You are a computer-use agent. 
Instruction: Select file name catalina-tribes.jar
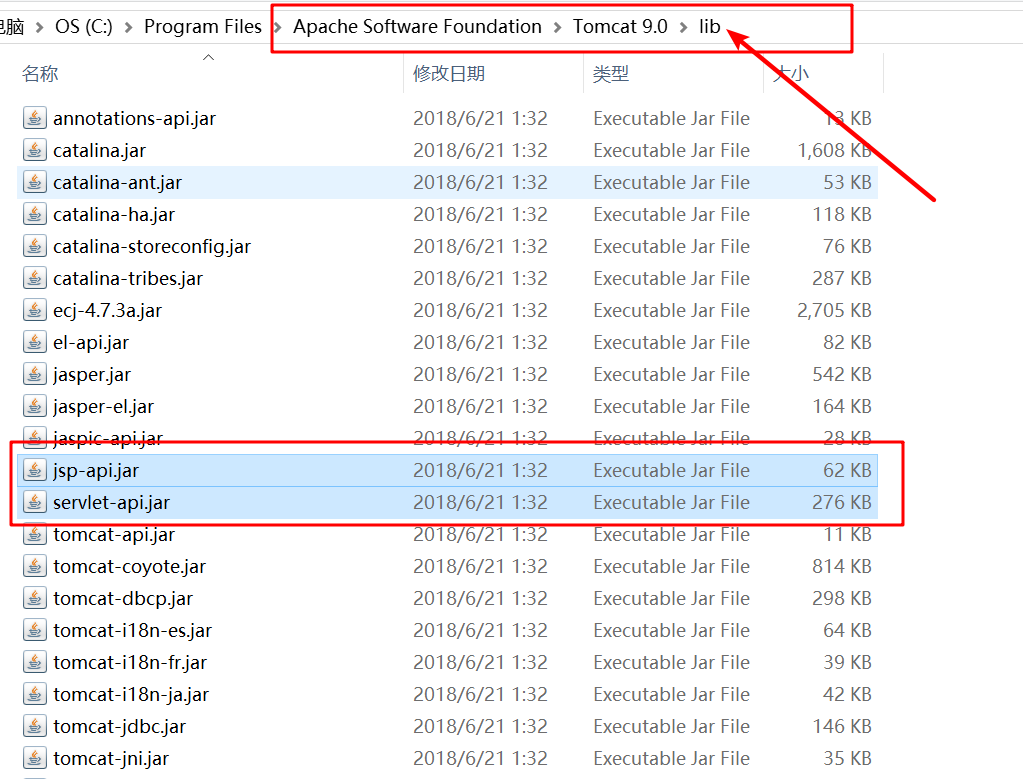click(x=128, y=279)
